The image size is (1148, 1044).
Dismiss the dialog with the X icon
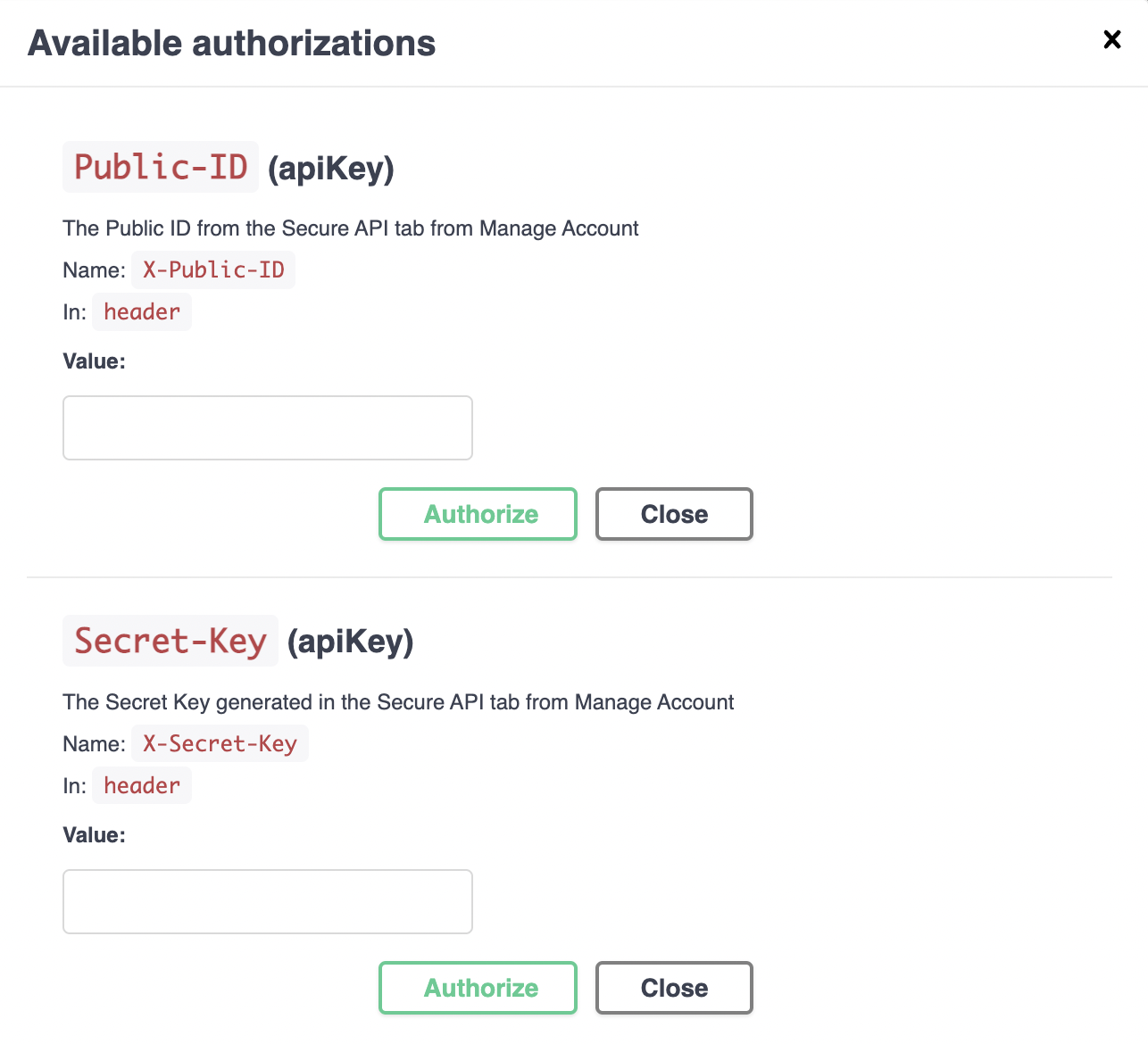[x=1111, y=39]
